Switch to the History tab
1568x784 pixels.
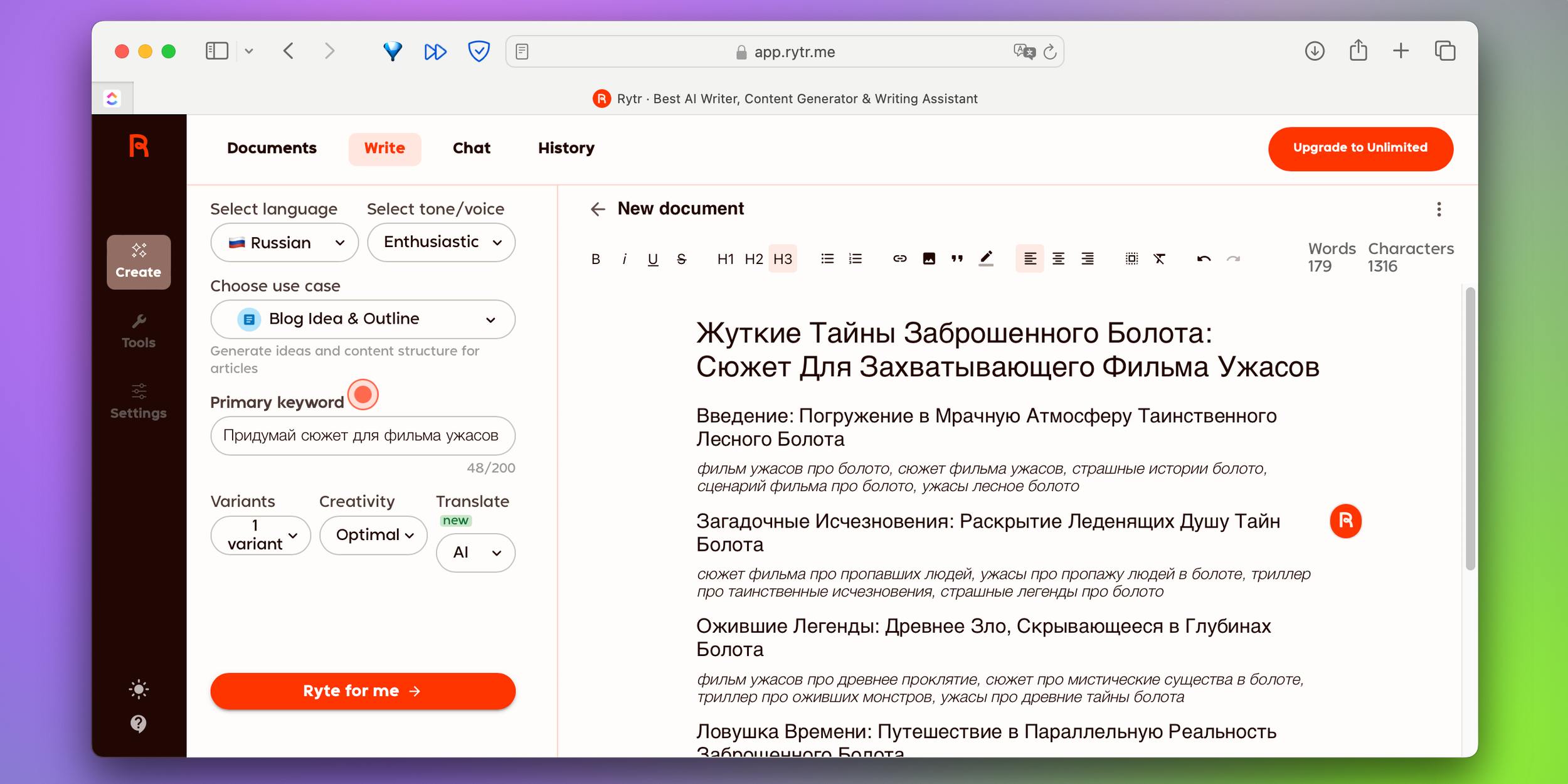point(566,149)
